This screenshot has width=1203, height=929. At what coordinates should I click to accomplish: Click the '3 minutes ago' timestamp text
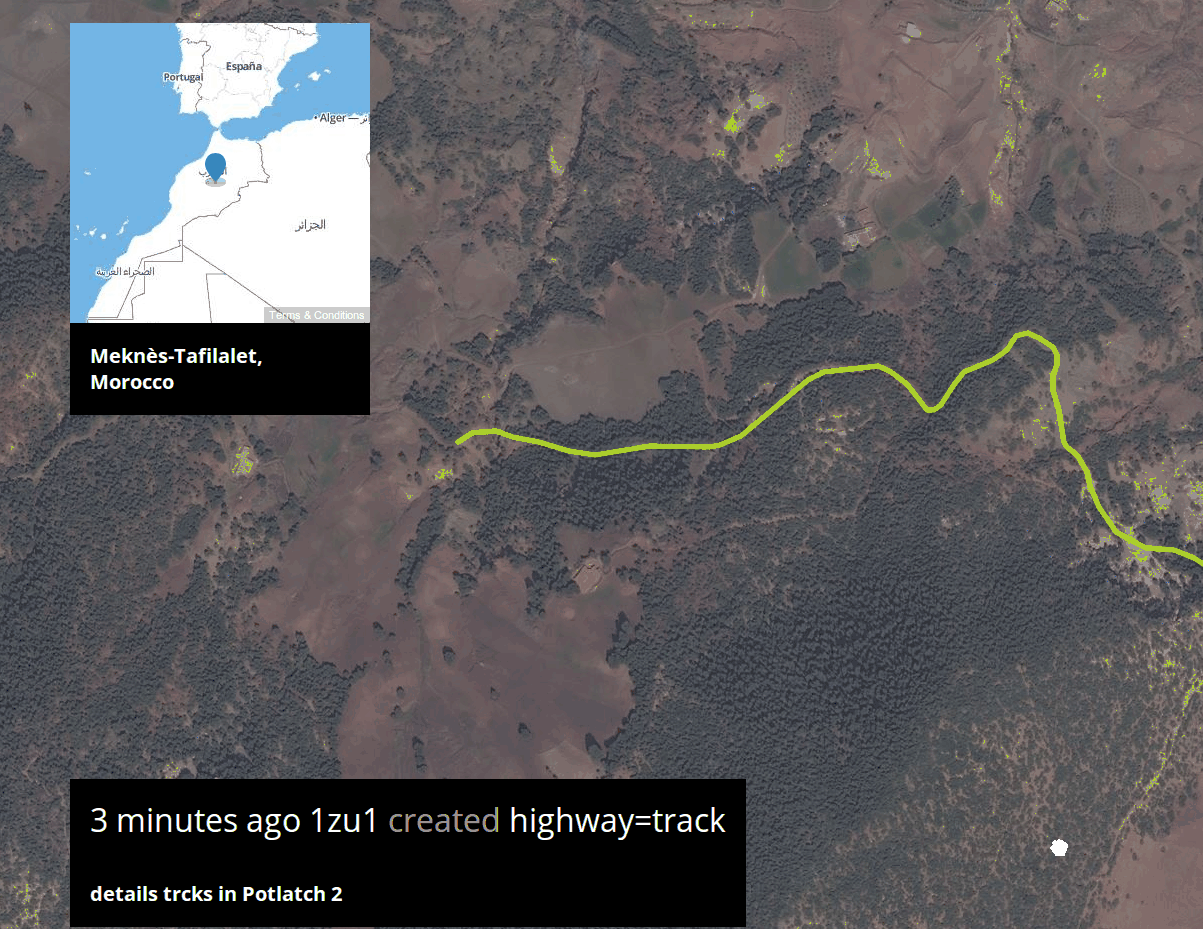point(195,821)
